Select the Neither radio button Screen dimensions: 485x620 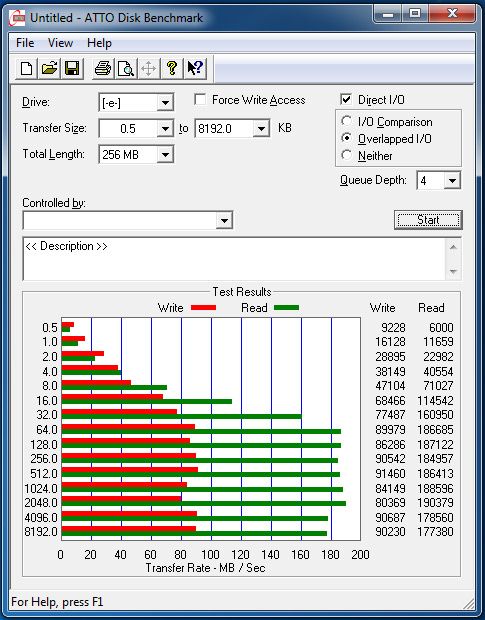tap(346, 155)
